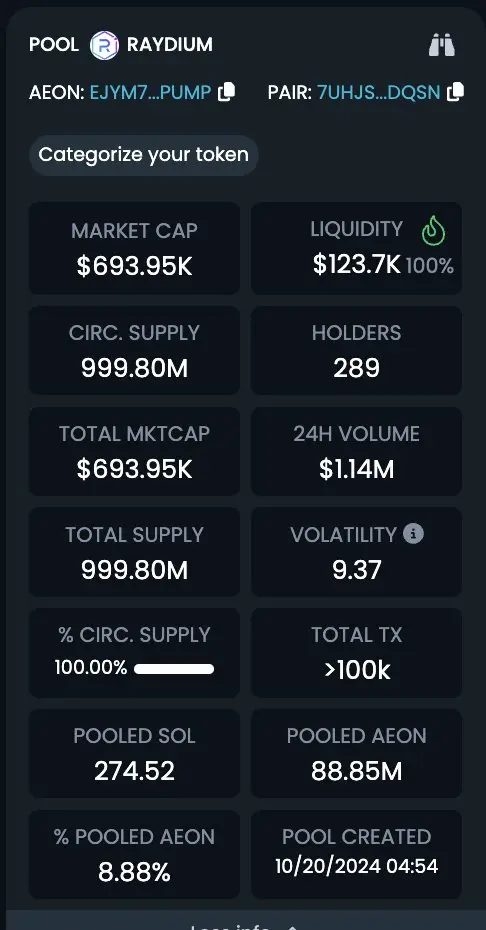Click the Categorize your token button
The width and height of the screenshot is (486, 930).
(x=144, y=155)
